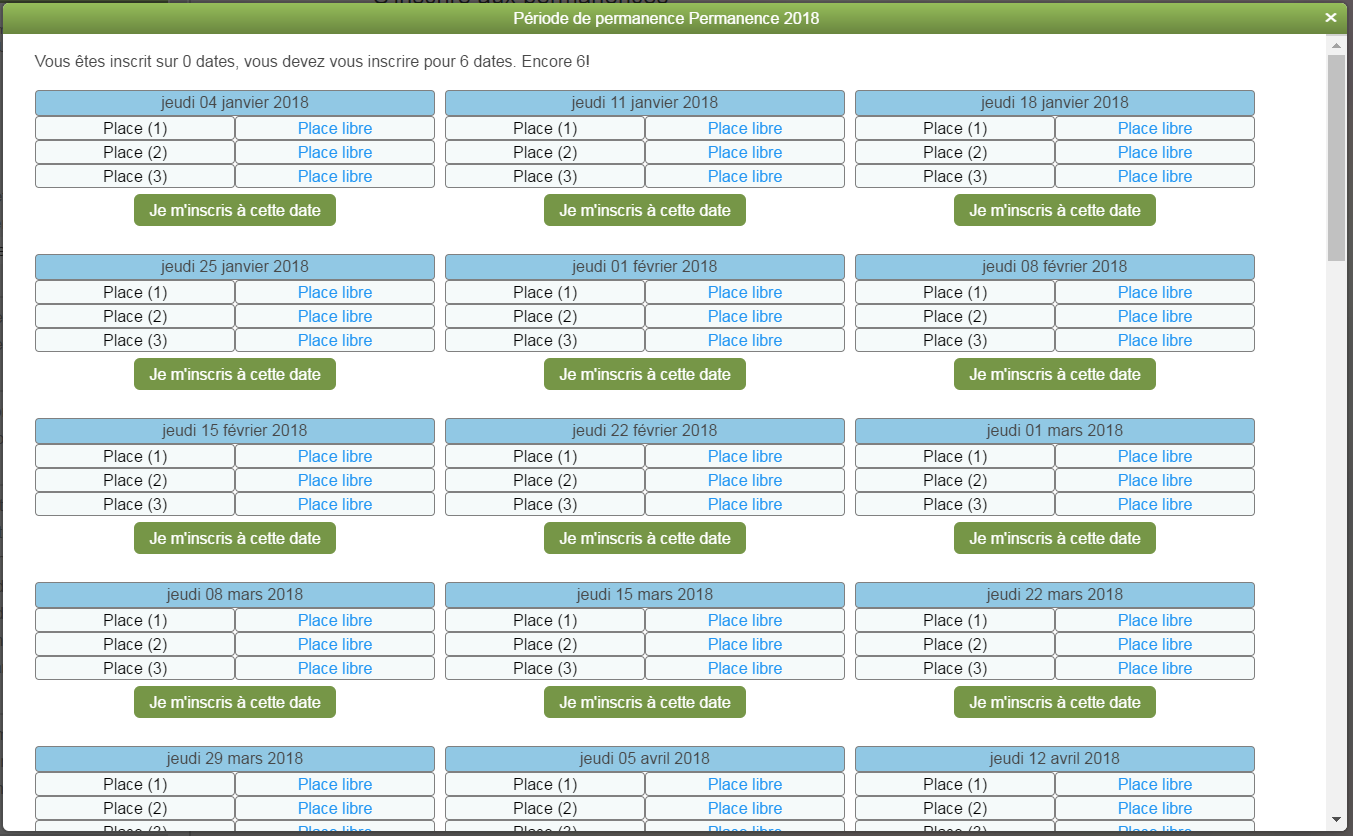
Task: Select Place libre for Place (3) on 01 mars
Action: pos(1155,504)
